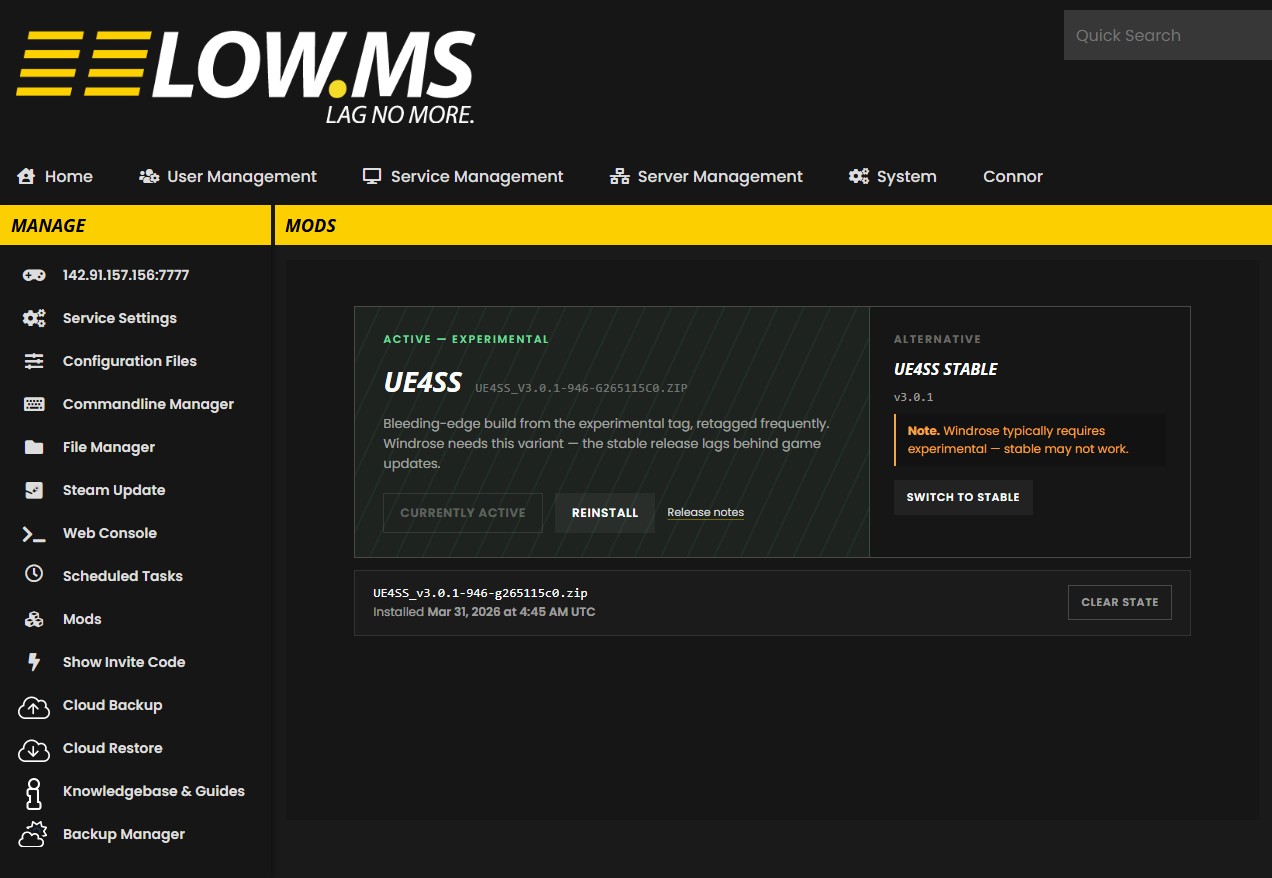This screenshot has width=1272, height=878.
Task: Go to Configuration Files page
Action: (x=130, y=361)
